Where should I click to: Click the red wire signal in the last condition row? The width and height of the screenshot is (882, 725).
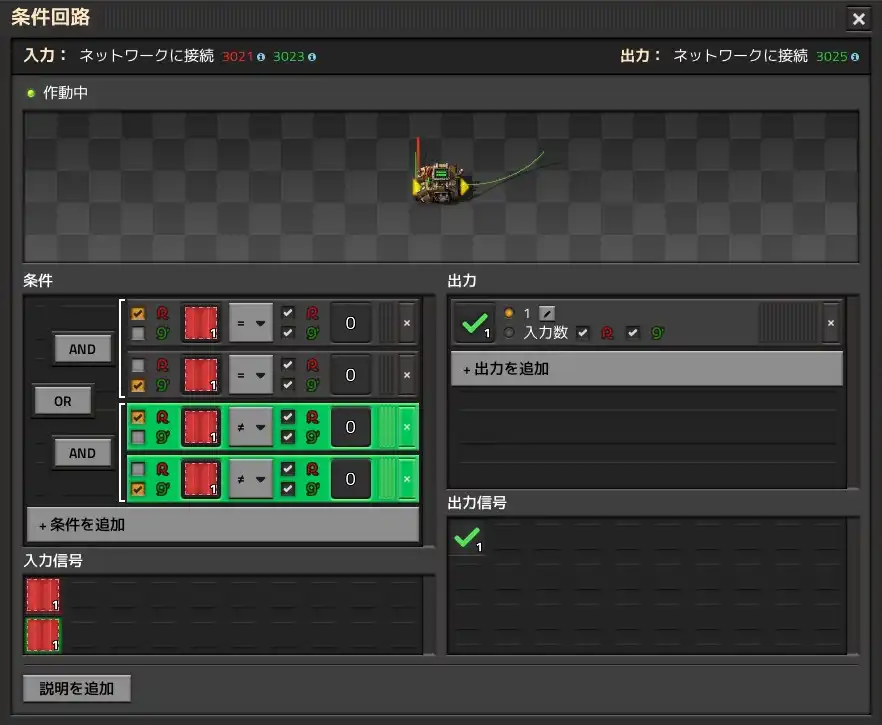tap(200, 479)
